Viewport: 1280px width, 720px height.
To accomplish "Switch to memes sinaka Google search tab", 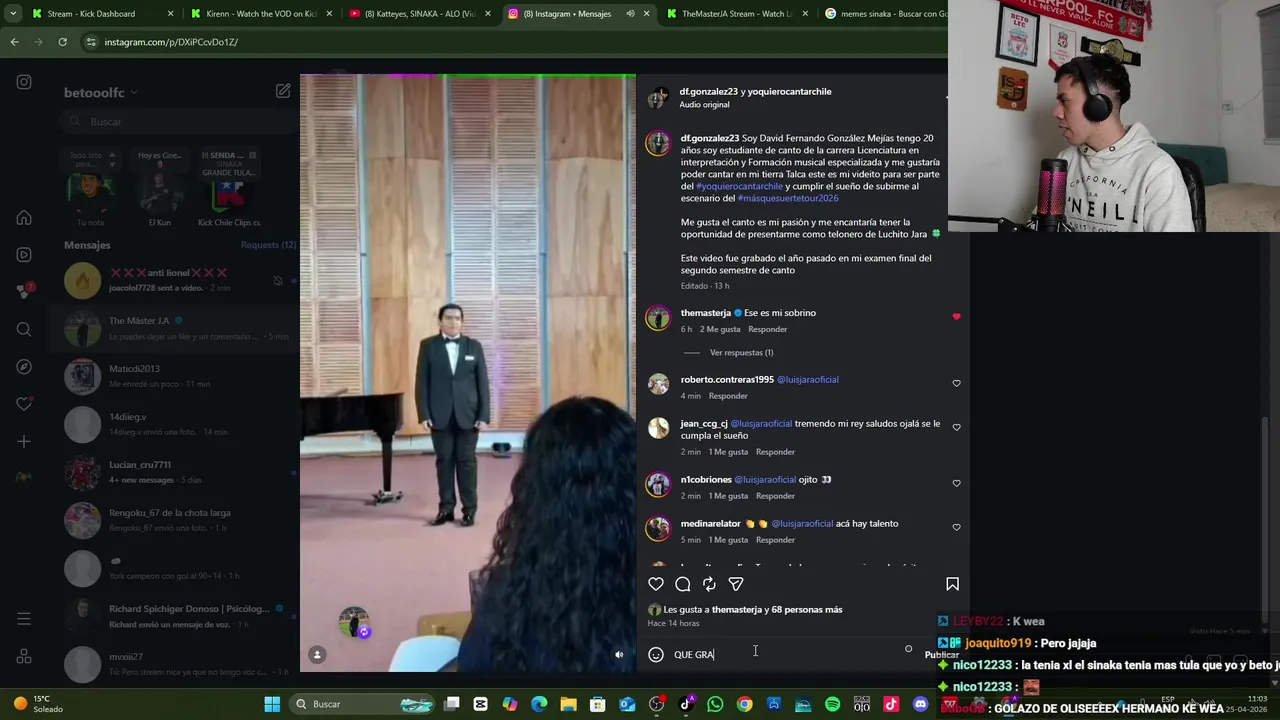I will pos(884,14).
